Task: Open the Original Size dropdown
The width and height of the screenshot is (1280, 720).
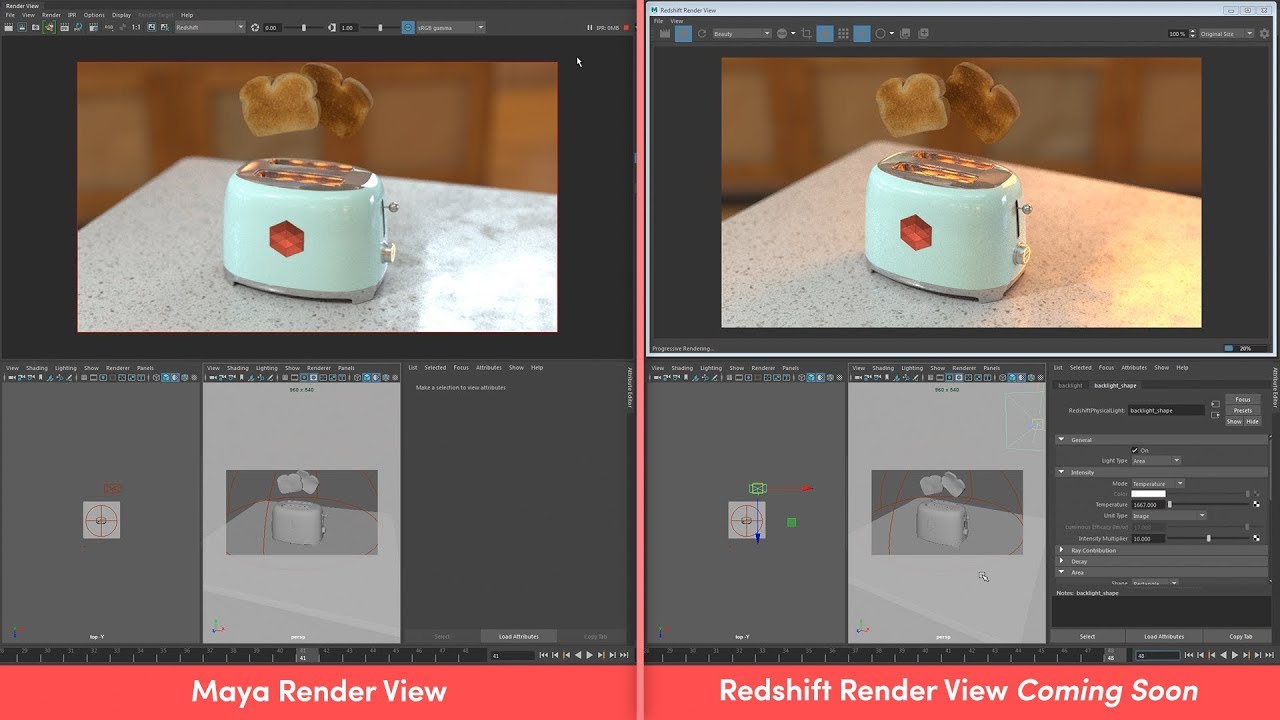Action: (1227, 34)
